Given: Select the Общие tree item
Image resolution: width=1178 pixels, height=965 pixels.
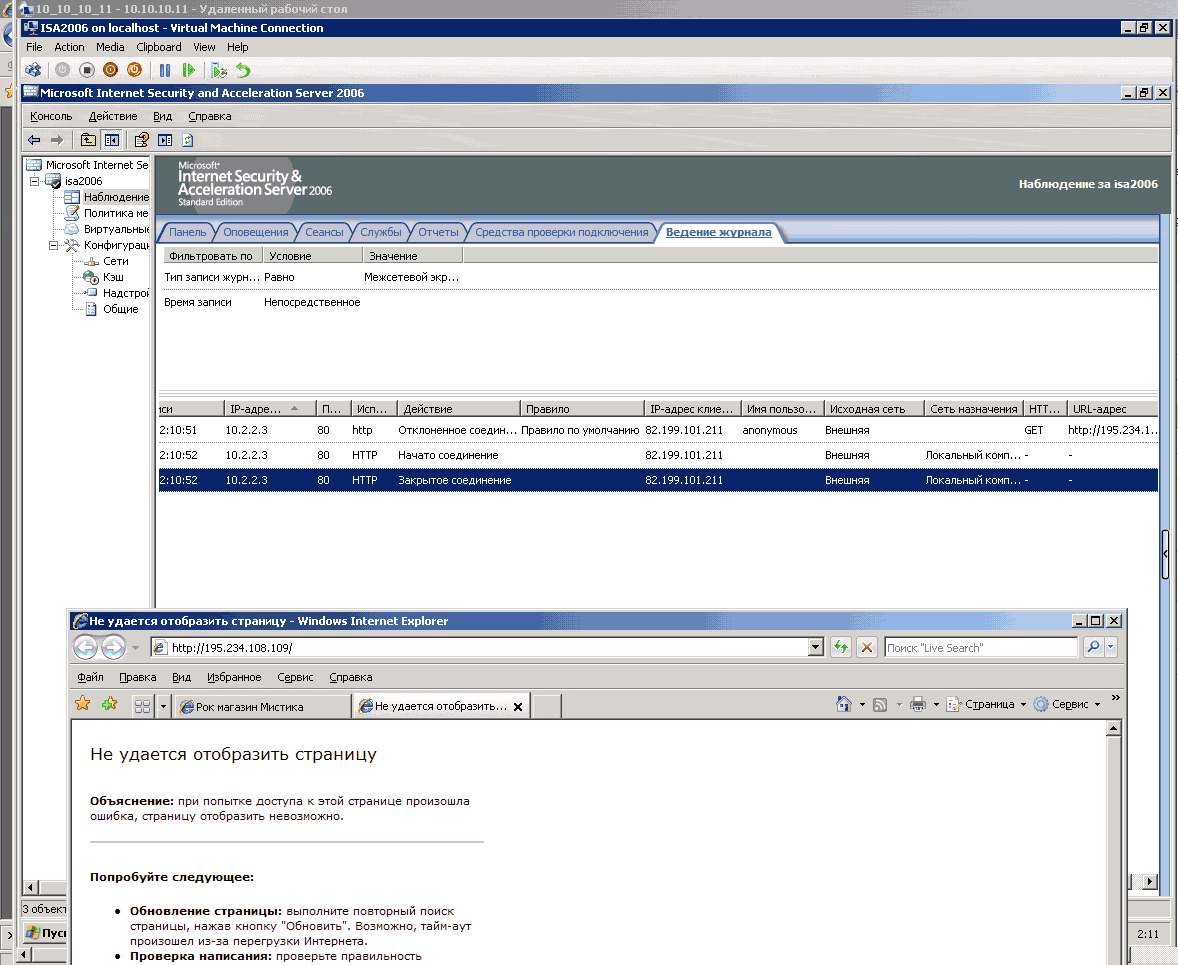Looking at the screenshot, I should coord(120,309).
